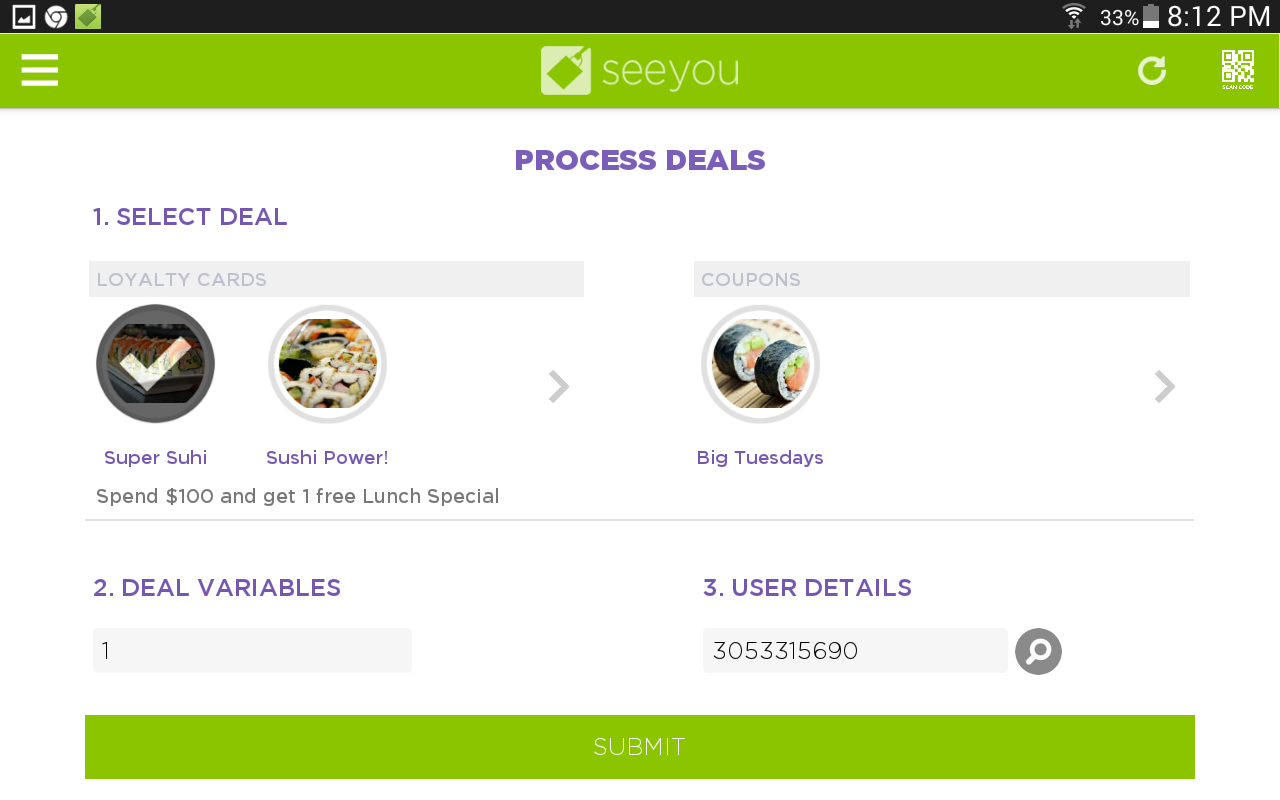The image size is (1280, 800).
Task: Tap the Coupons section header
Action: 942,279
